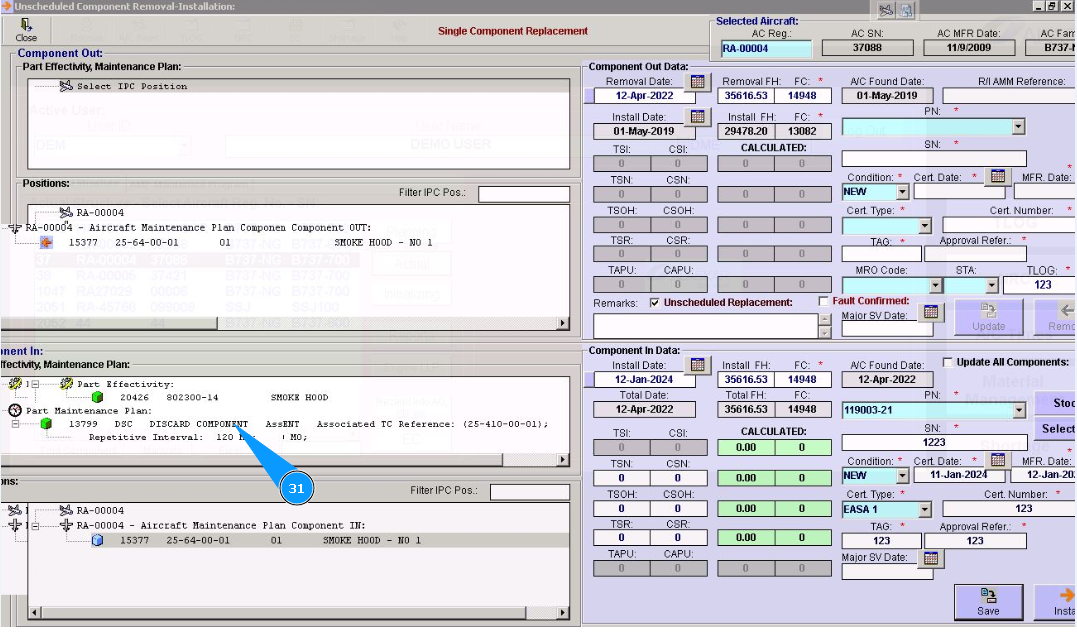Click TAG field in Component In Data
The height and width of the screenshot is (633, 1077).
[x=881, y=541]
